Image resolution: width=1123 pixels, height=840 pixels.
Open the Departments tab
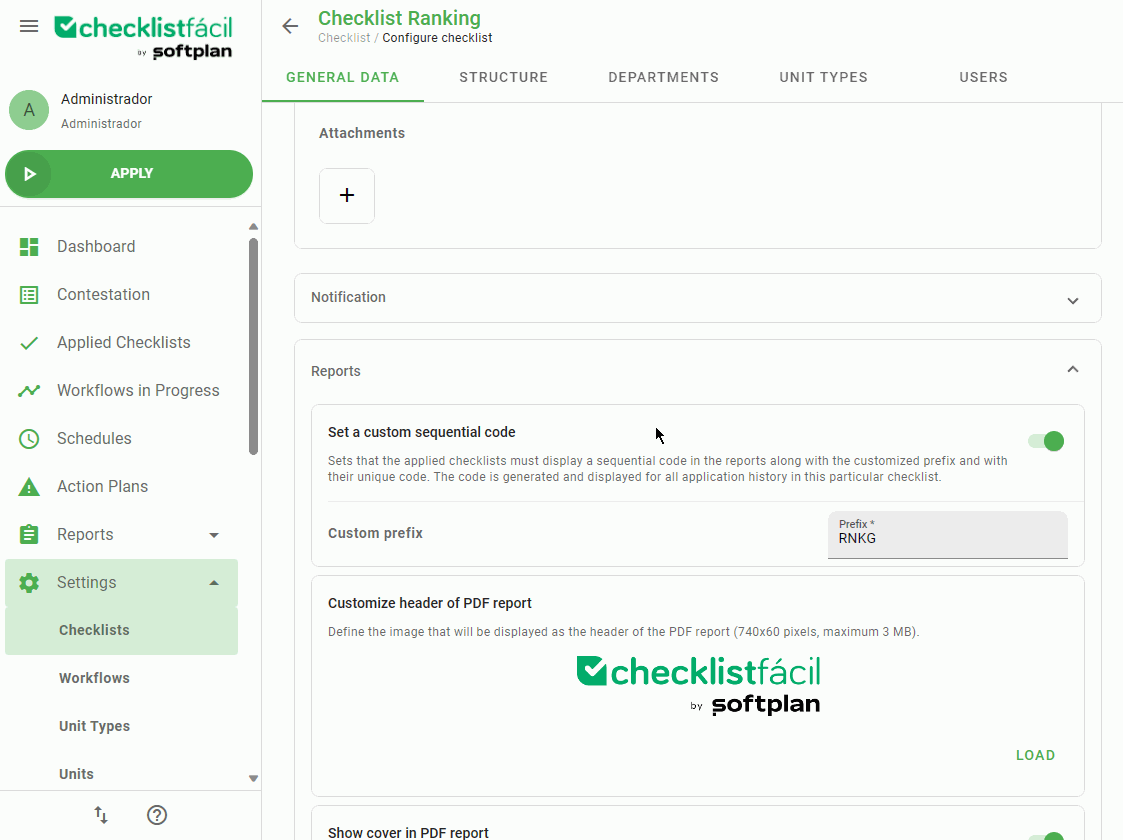(x=663, y=77)
